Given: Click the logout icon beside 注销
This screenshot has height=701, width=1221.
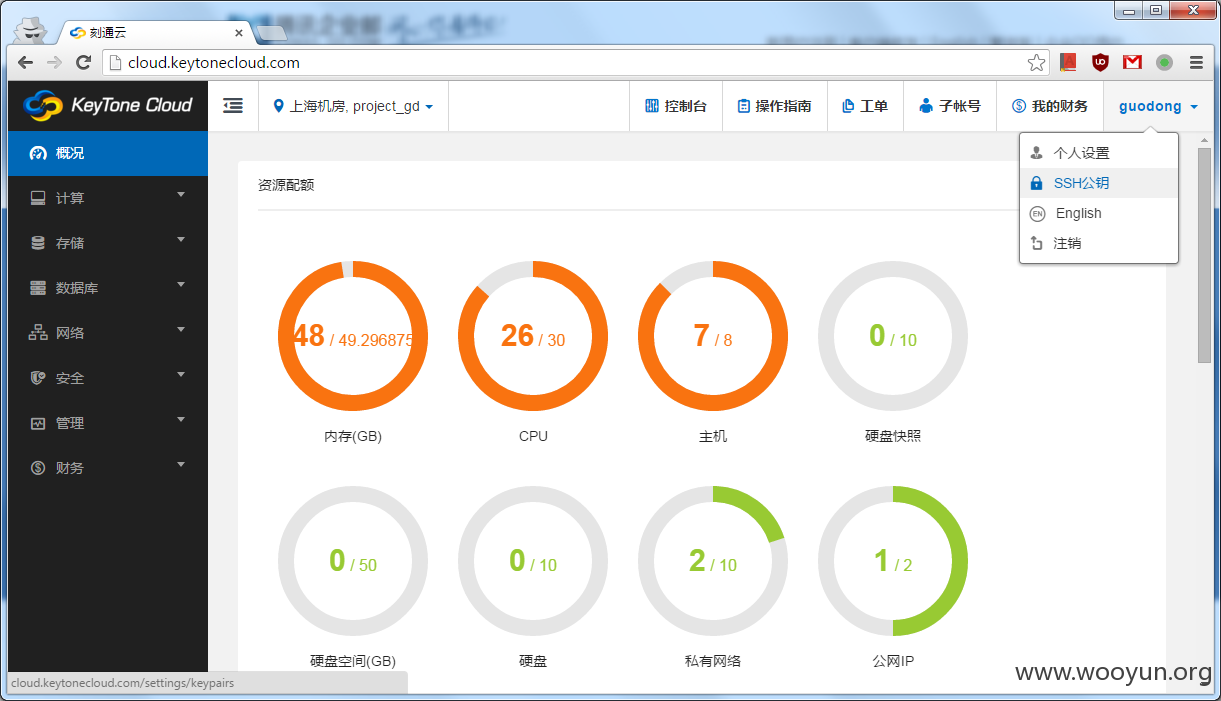Looking at the screenshot, I should pyautogui.click(x=1037, y=243).
